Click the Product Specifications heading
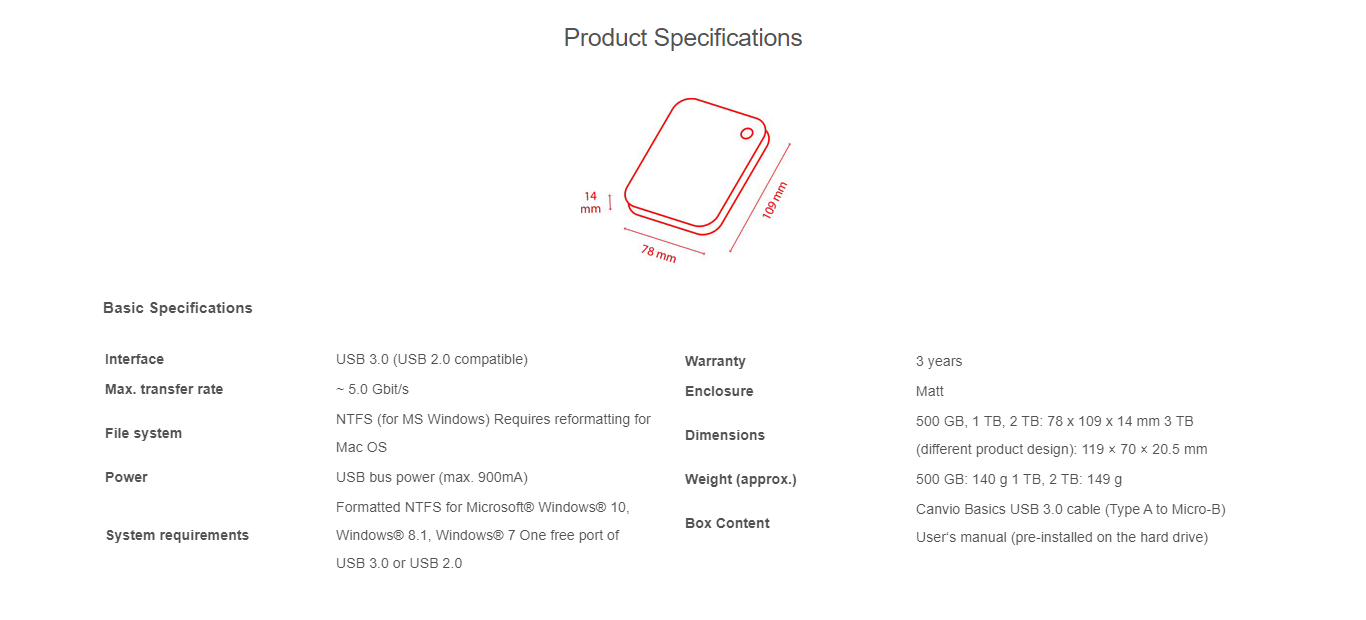 tap(683, 38)
